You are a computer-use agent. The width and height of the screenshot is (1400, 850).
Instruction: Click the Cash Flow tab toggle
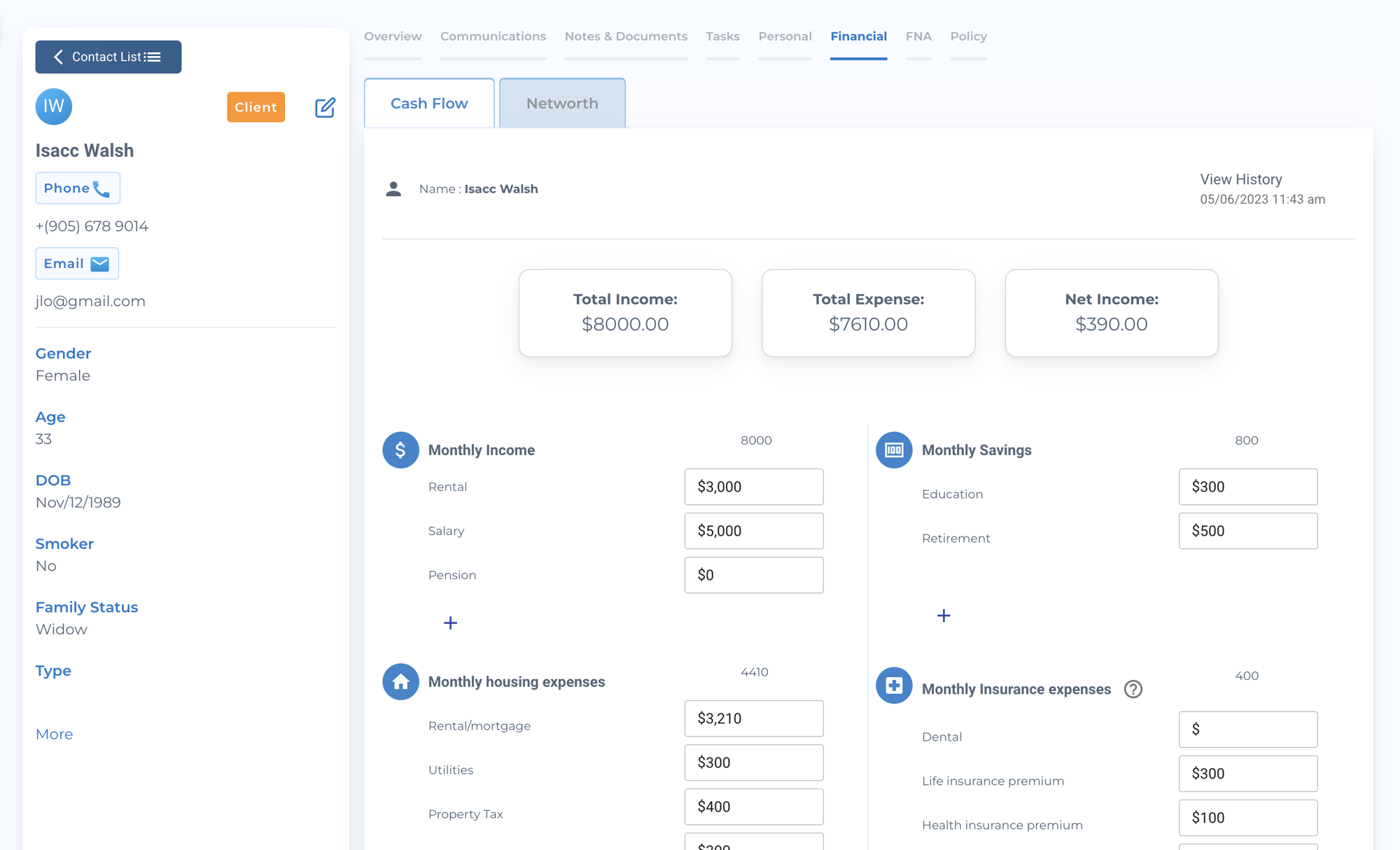(x=429, y=102)
